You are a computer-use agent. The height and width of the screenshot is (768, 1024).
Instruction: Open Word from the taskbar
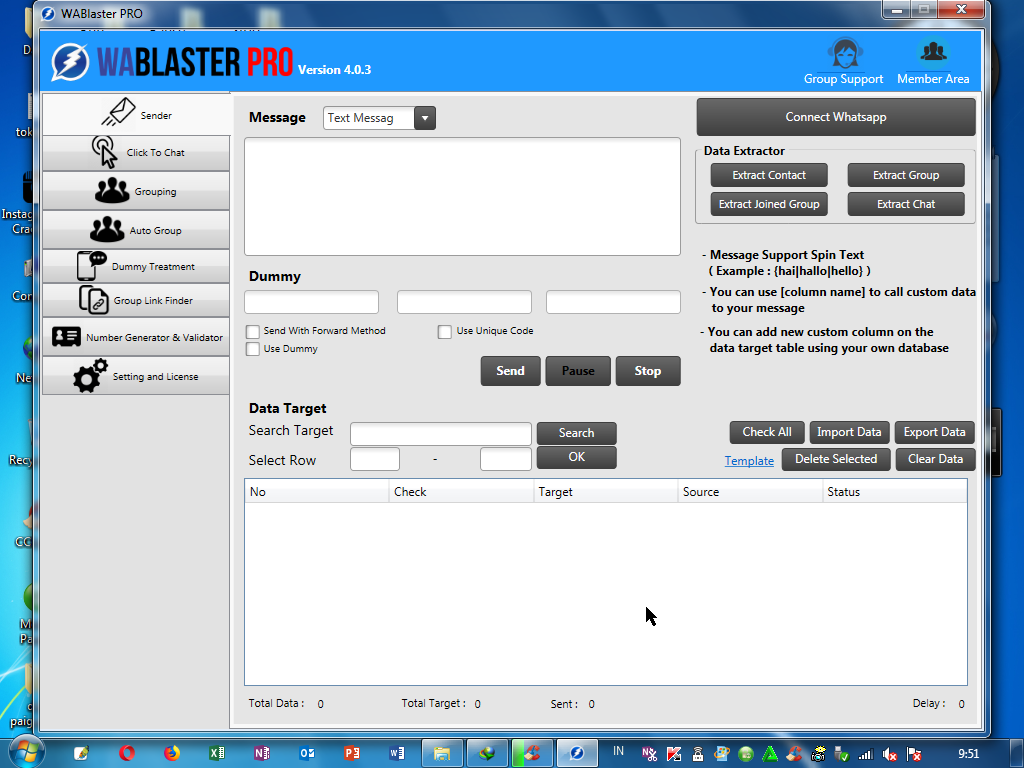(397, 753)
